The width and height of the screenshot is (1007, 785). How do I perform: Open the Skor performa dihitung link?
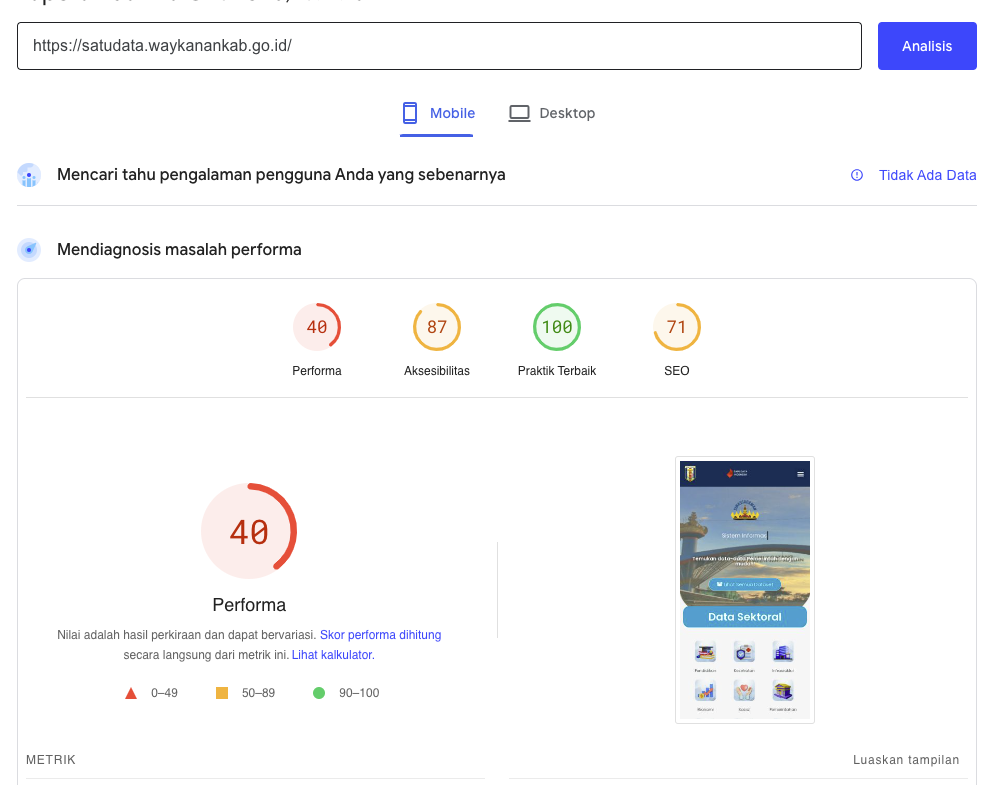click(380, 634)
